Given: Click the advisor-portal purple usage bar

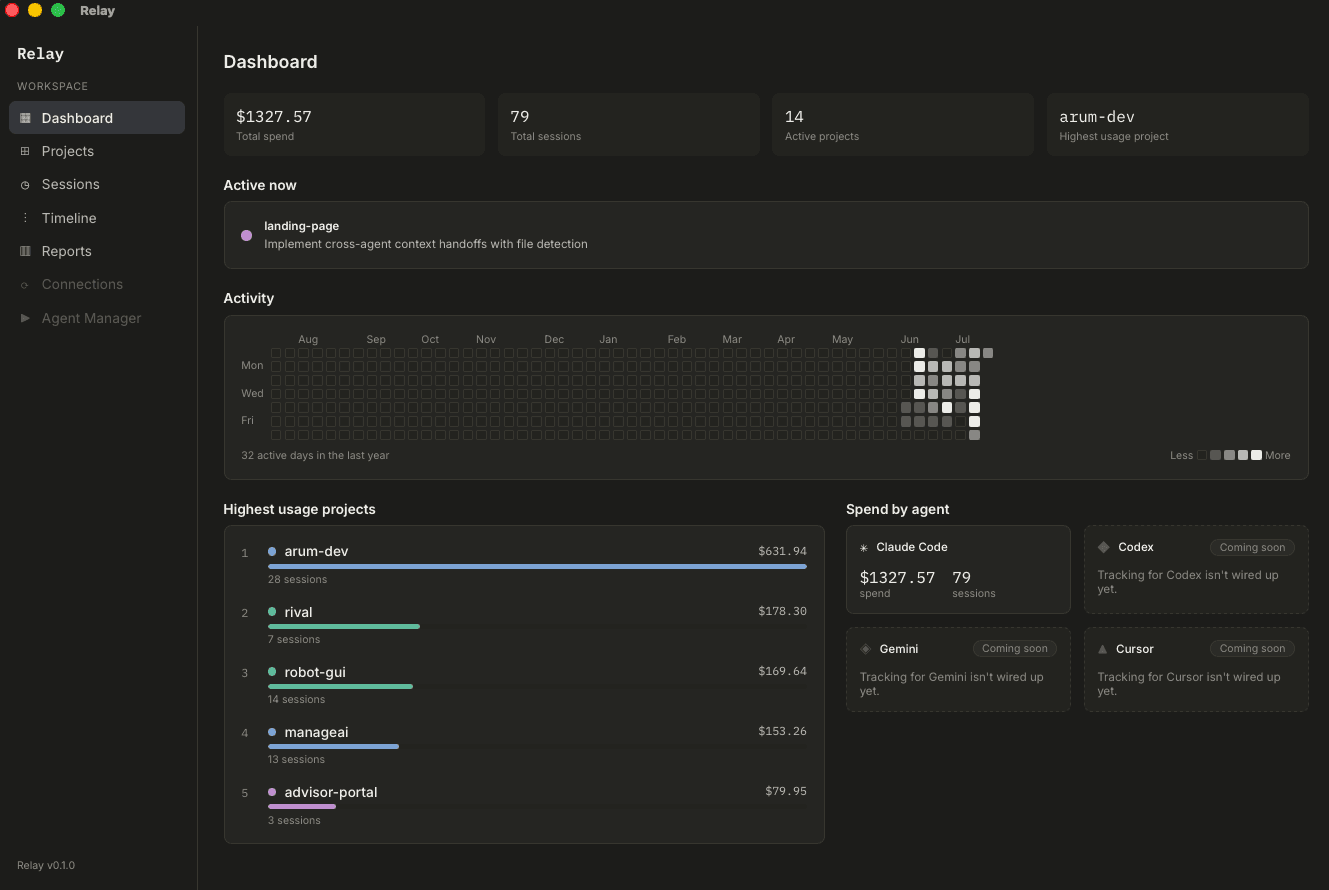Looking at the screenshot, I should 302,807.
